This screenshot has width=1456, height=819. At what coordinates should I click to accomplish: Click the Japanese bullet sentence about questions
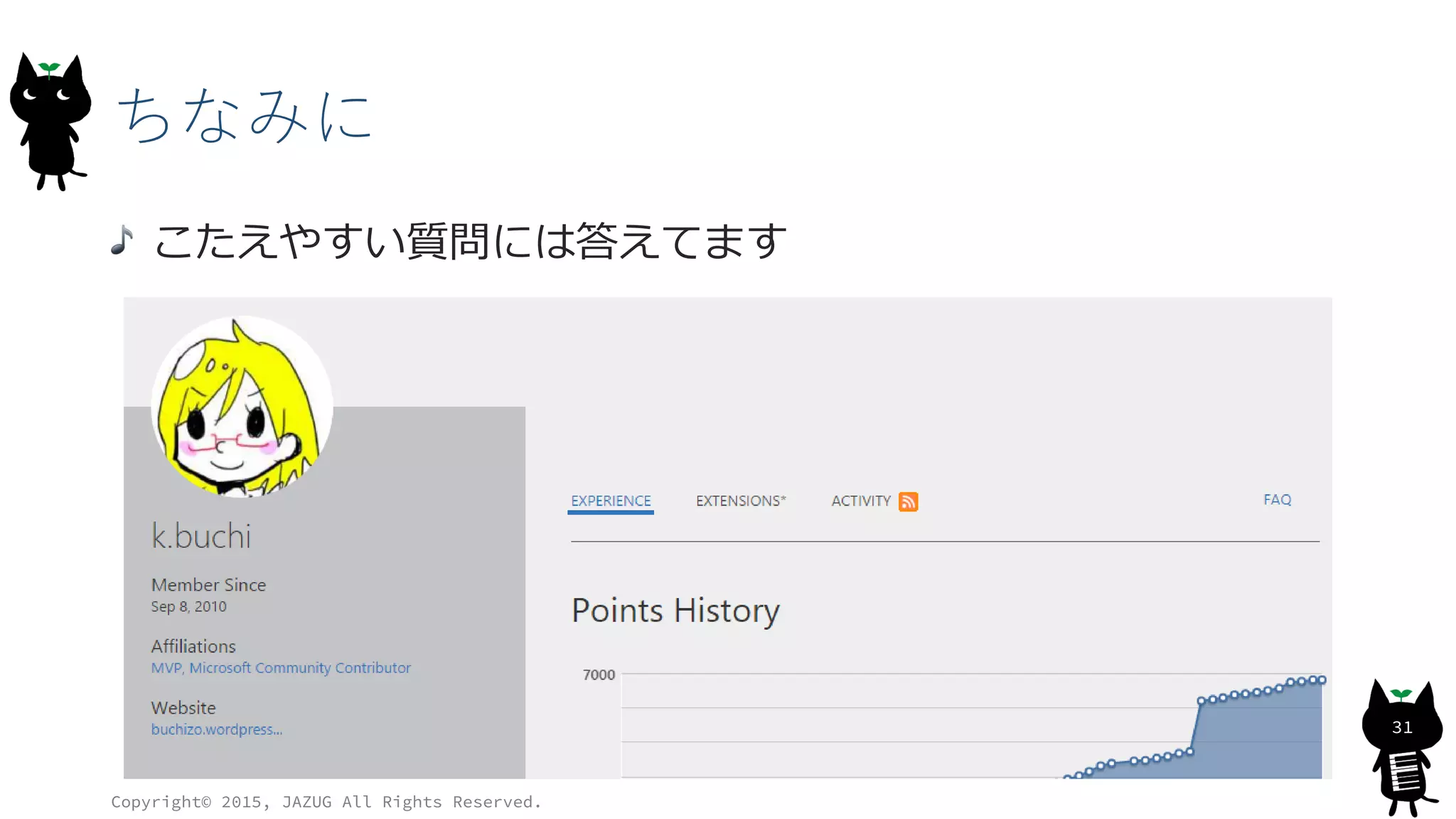[x=470, y=241]
